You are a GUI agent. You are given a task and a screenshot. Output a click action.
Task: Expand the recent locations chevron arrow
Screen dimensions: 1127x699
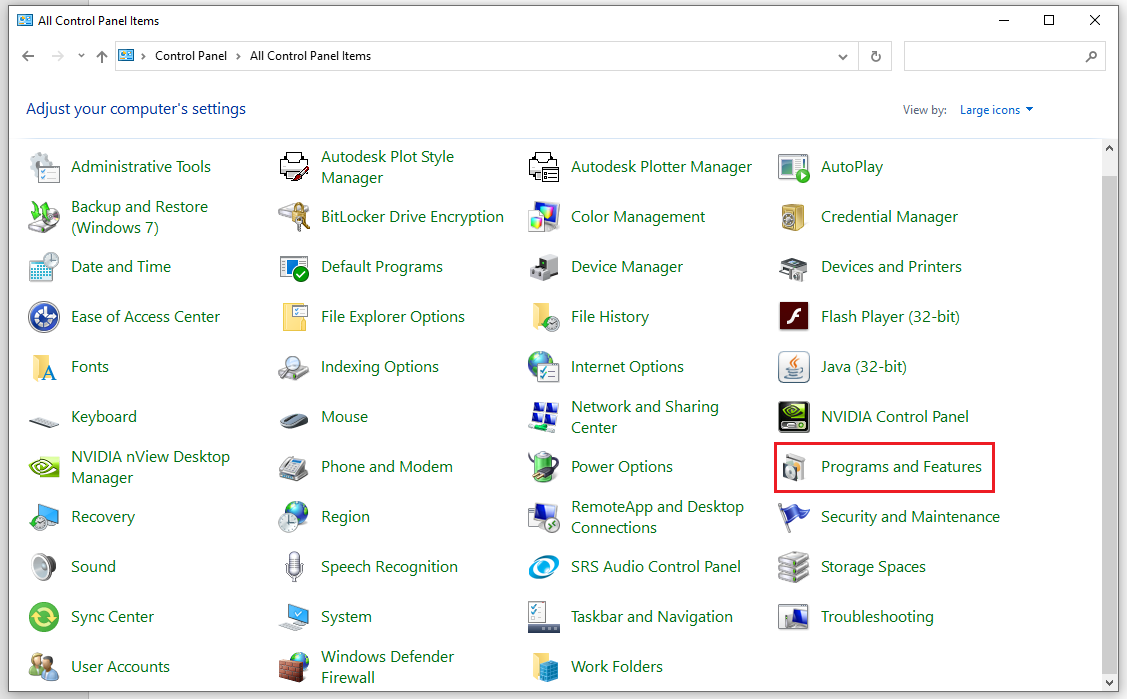click(x=81, y=56)
